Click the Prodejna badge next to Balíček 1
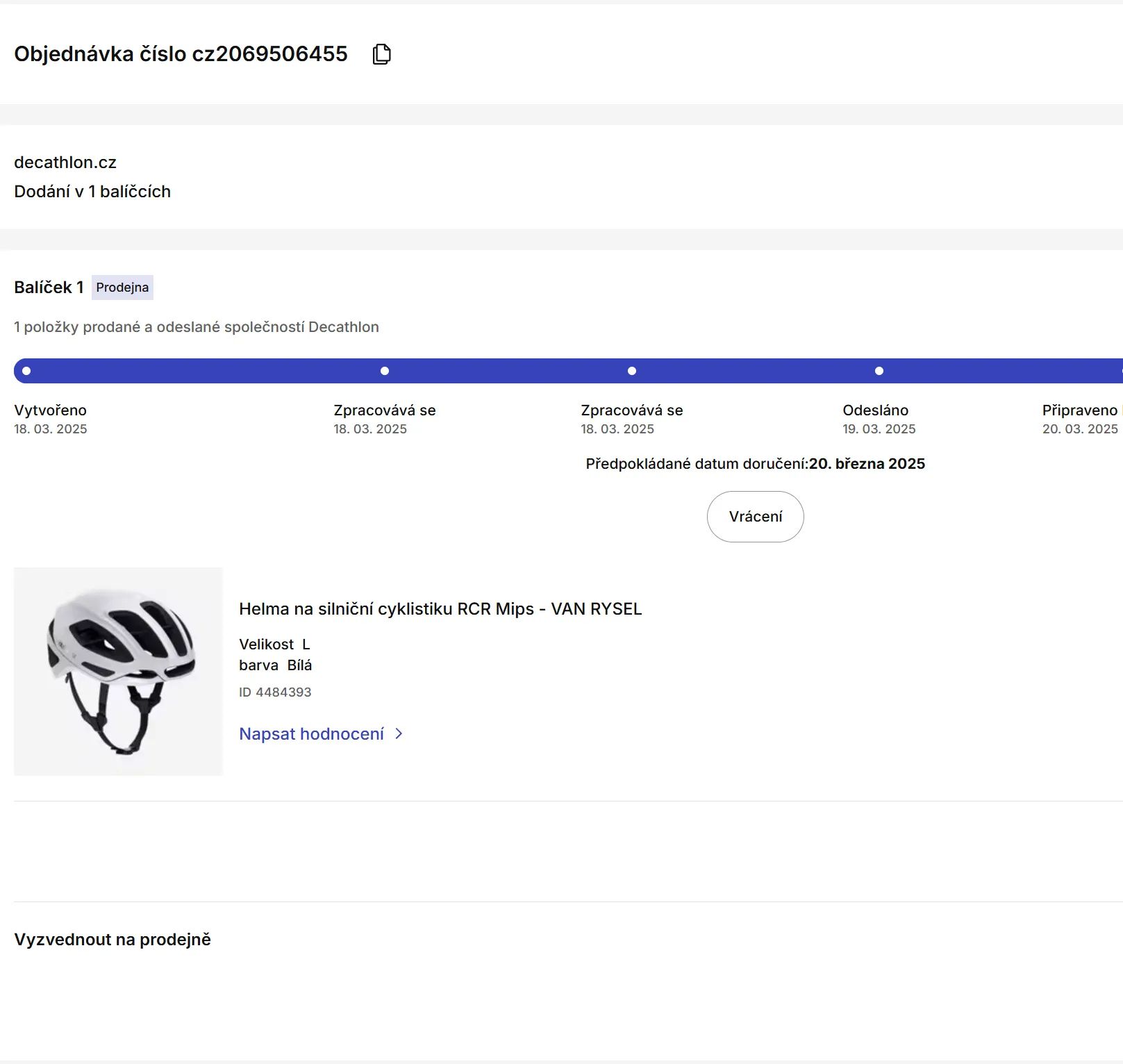This screenshot has width=1123, height=1064. coord(122,288)
